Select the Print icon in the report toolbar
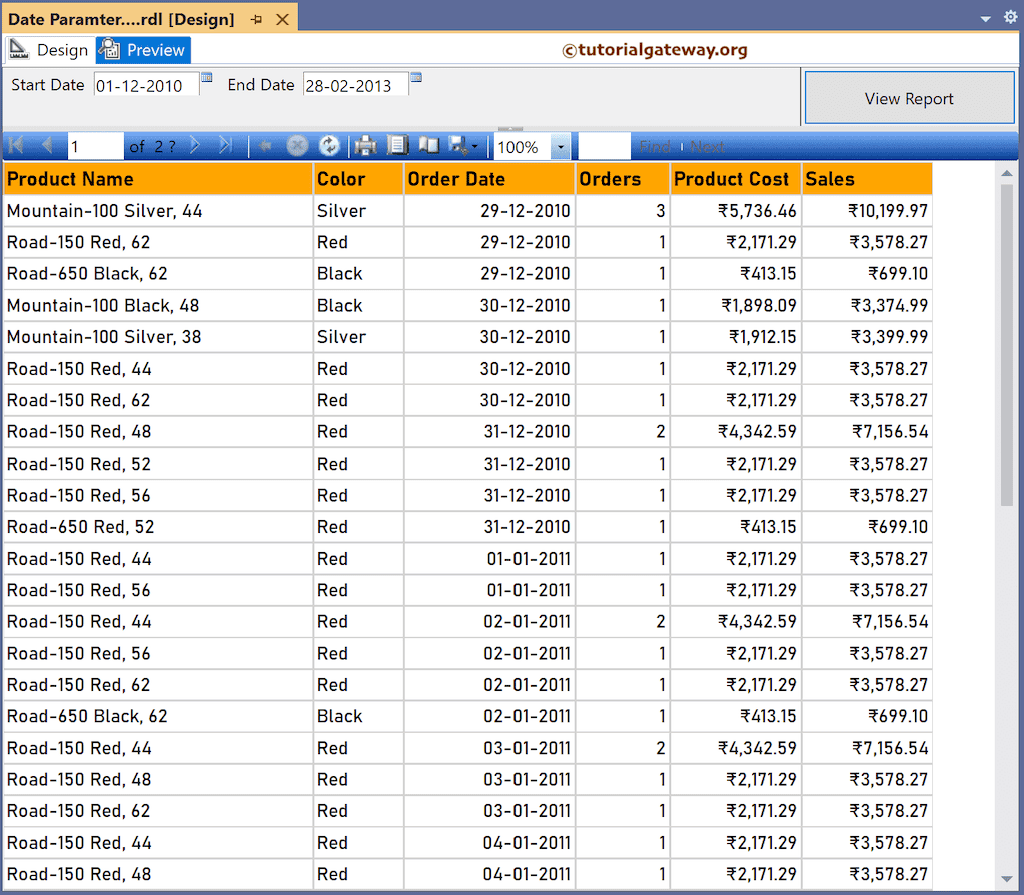The width and height of the screenshot is (1024, 895). click(x=364, y=146)
